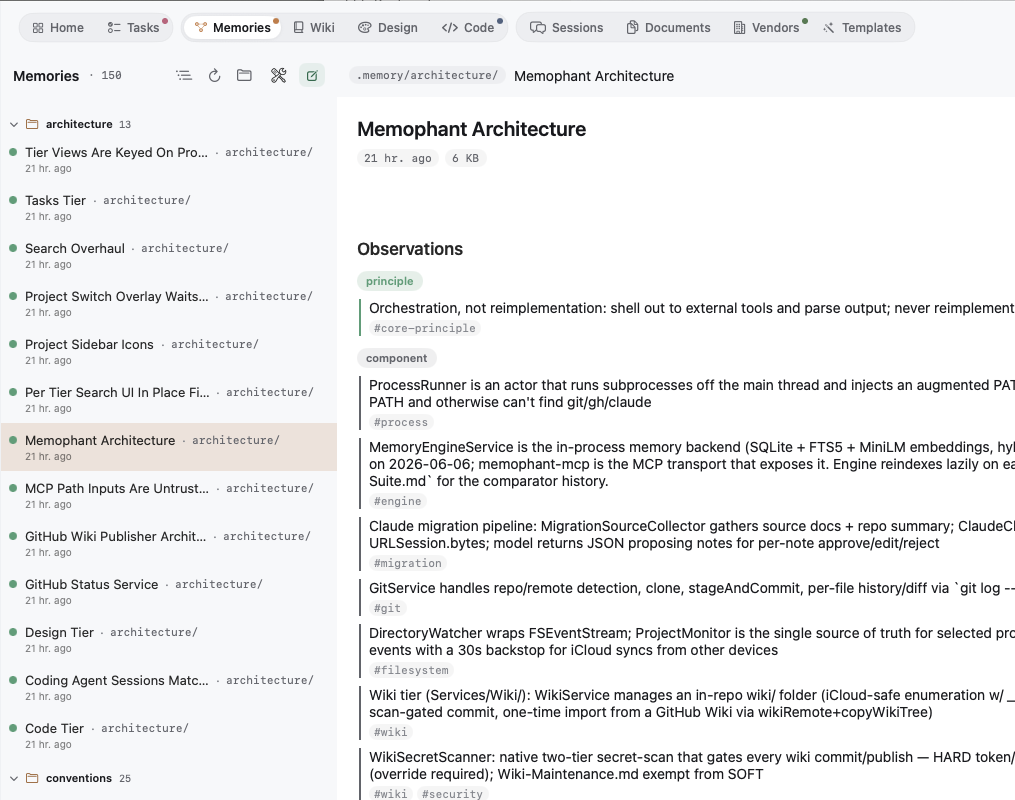Click the conventions folder icon

(x=32, y=779)
